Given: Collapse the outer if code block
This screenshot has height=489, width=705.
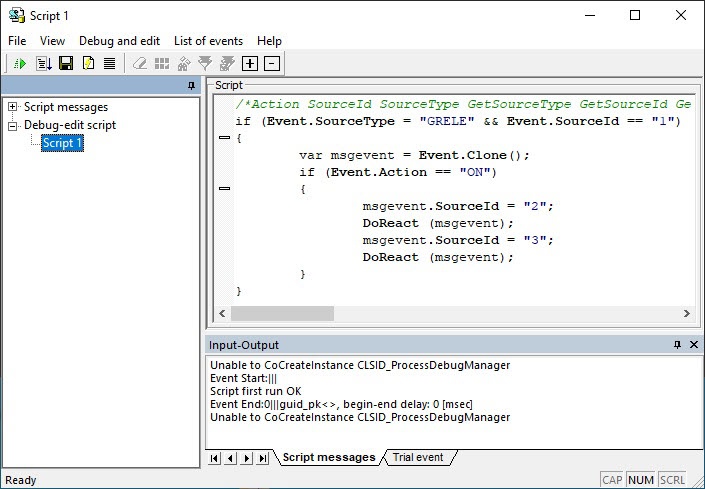Looking at the screenshot, I should click(224, 138).
